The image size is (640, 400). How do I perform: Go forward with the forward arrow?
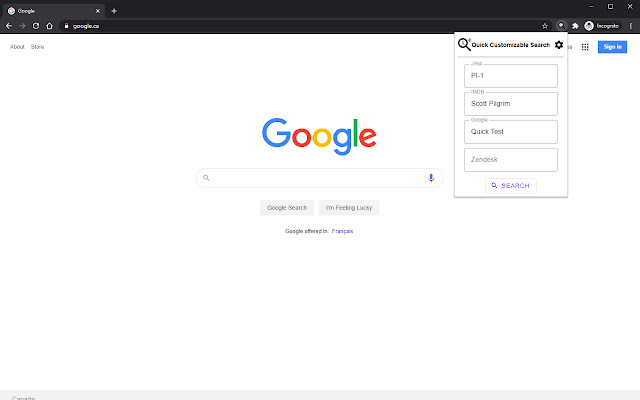click(x=22, y=26)
